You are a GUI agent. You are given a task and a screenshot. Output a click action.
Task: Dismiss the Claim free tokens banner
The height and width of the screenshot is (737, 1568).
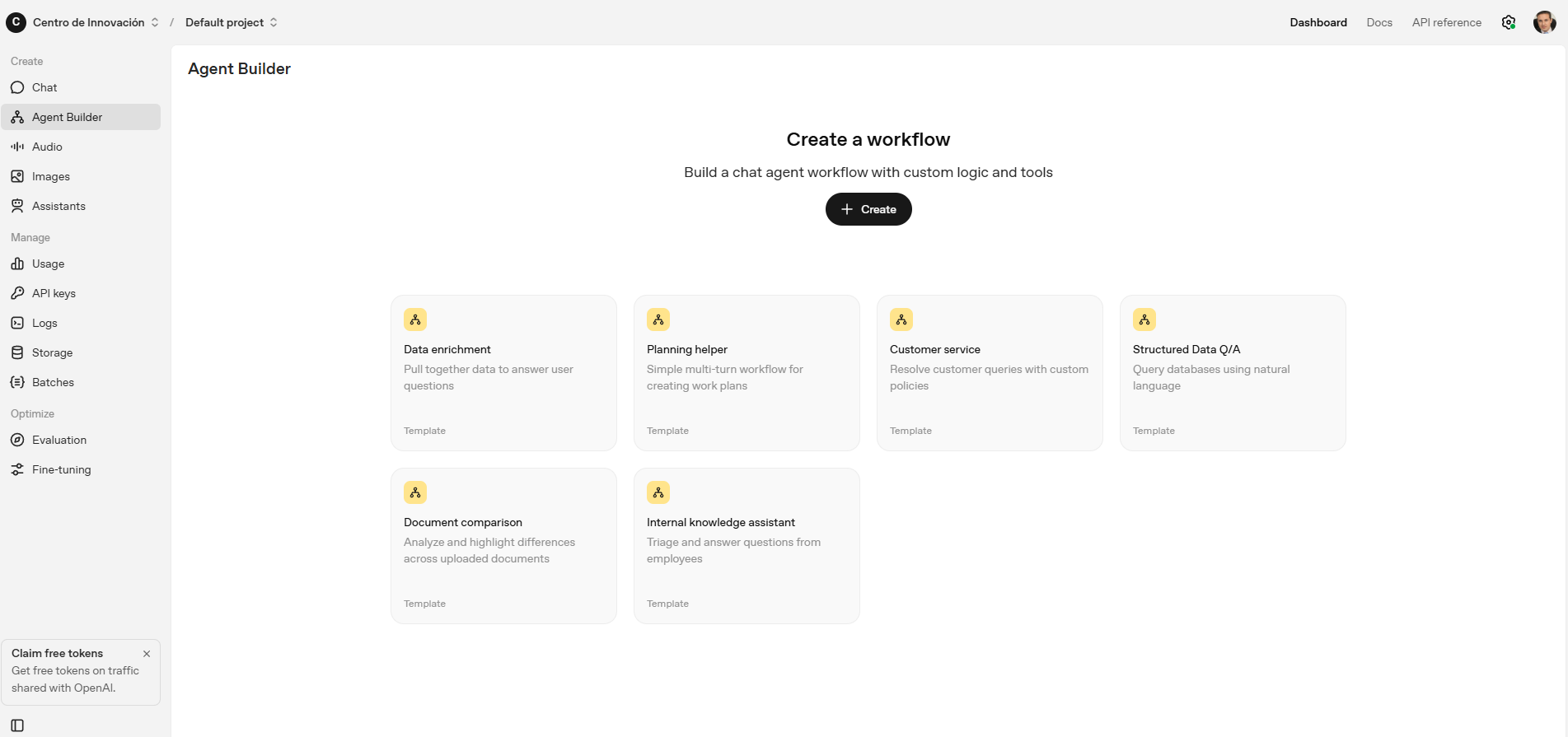click(x=147, y=654)
